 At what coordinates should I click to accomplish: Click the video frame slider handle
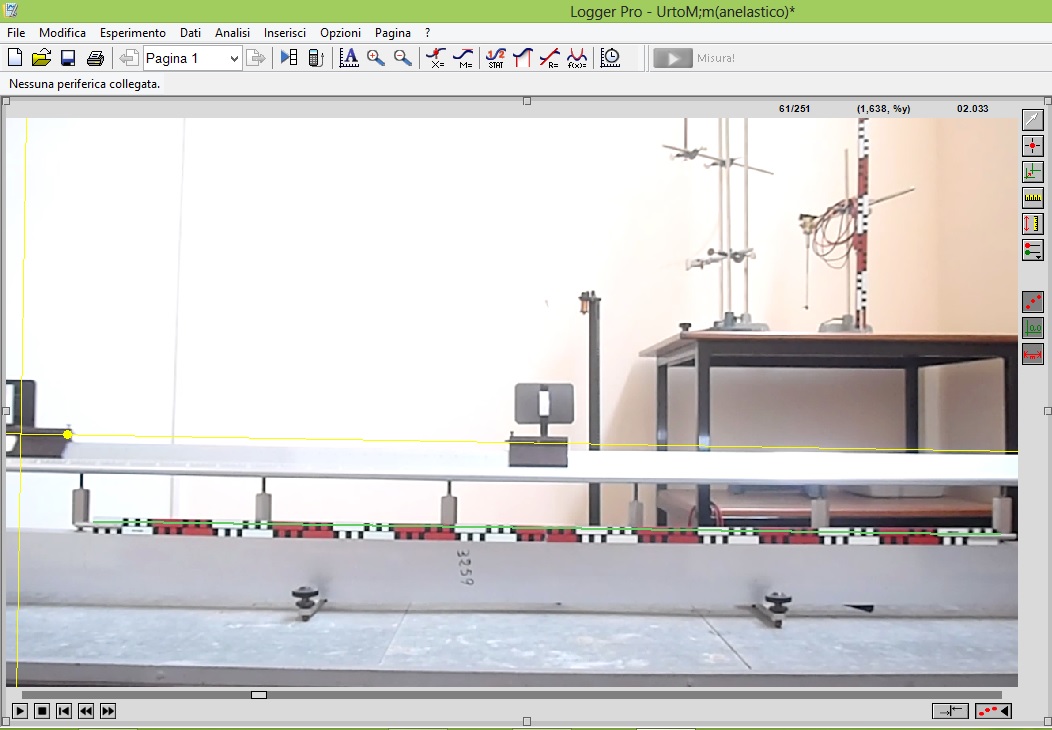[259, 694]
